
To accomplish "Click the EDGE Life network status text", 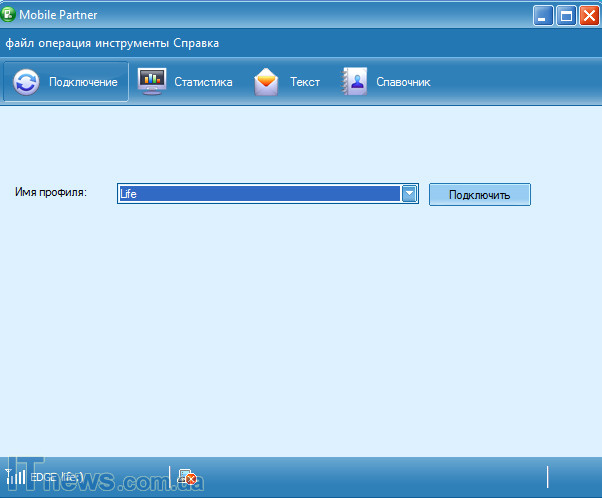I will coord(58,477).
